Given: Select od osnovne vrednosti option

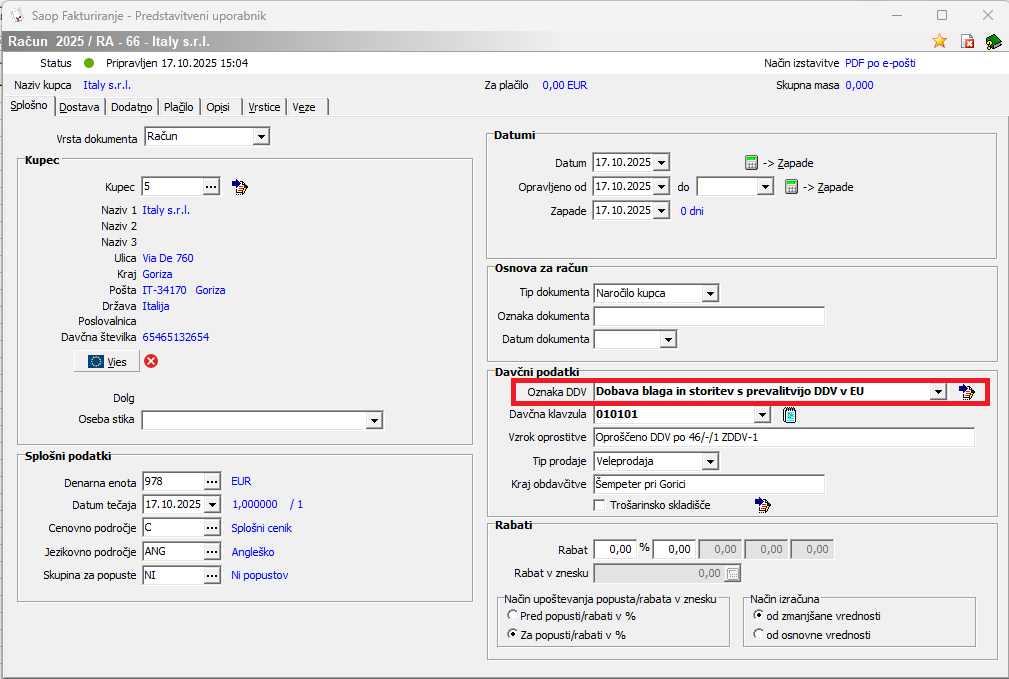Looking at the screenshot, I should coord(758,634).
